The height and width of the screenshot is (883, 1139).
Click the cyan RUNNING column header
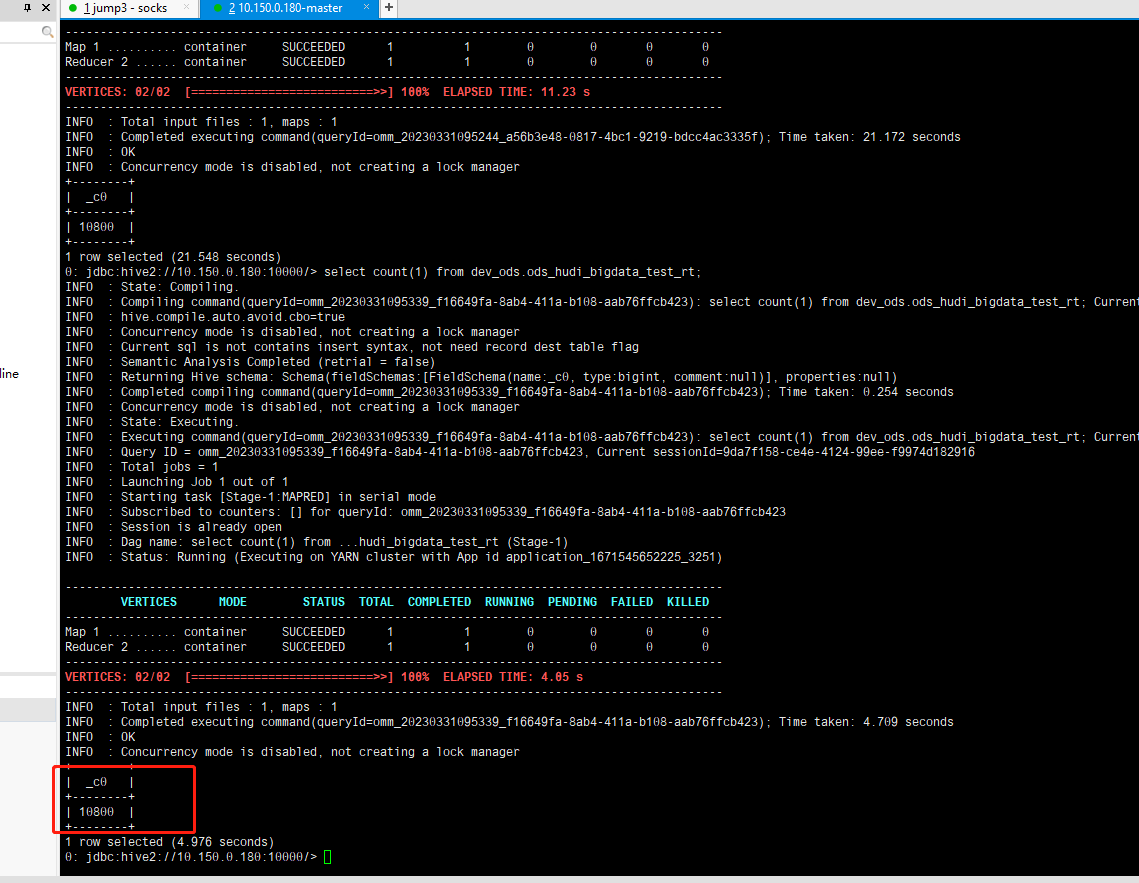click(x=509, y=602)
